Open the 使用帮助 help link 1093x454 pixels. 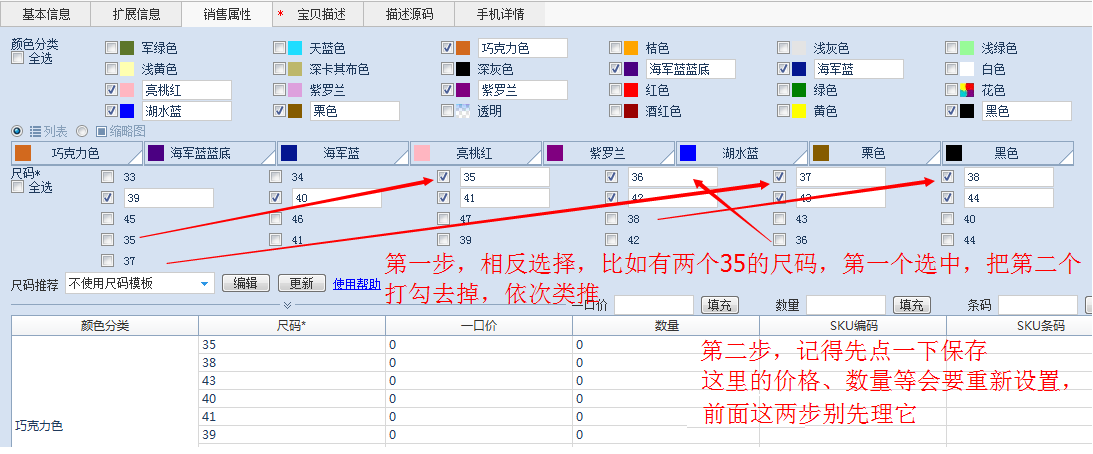click(x=356, y=284)
